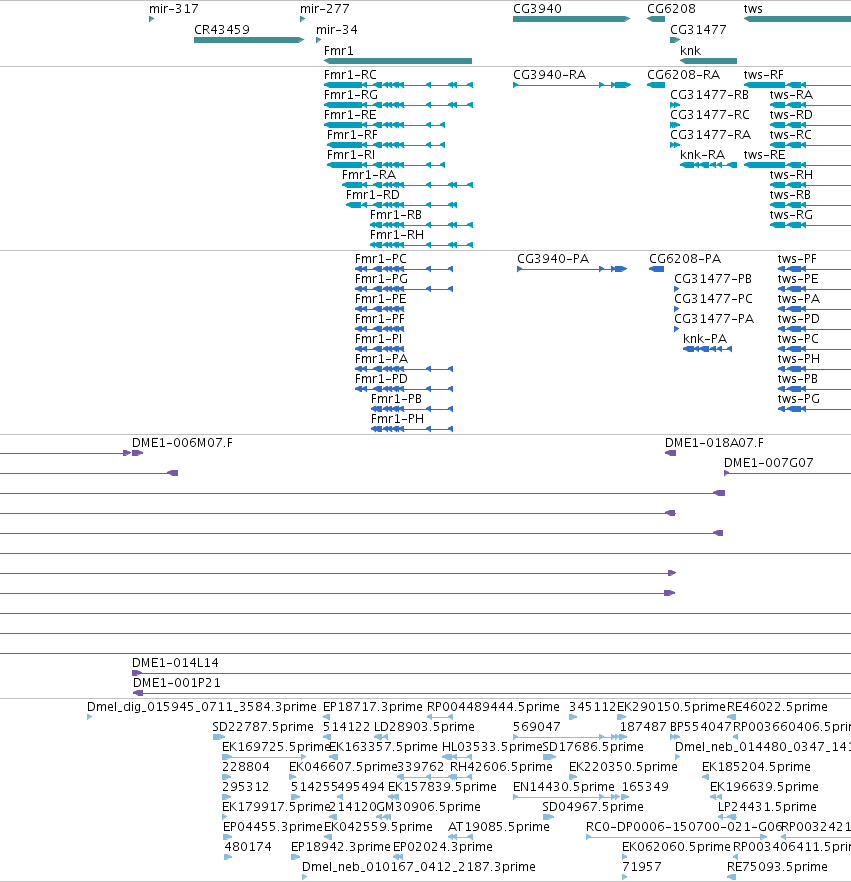Select transcript tws-RG
Screen dimensions: 851x882
tap(791, 215)
